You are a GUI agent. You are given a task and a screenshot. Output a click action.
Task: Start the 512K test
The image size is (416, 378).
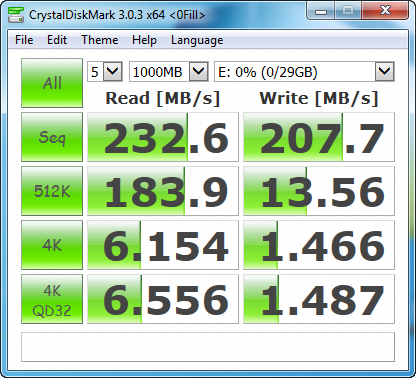[x=52, y=191]
